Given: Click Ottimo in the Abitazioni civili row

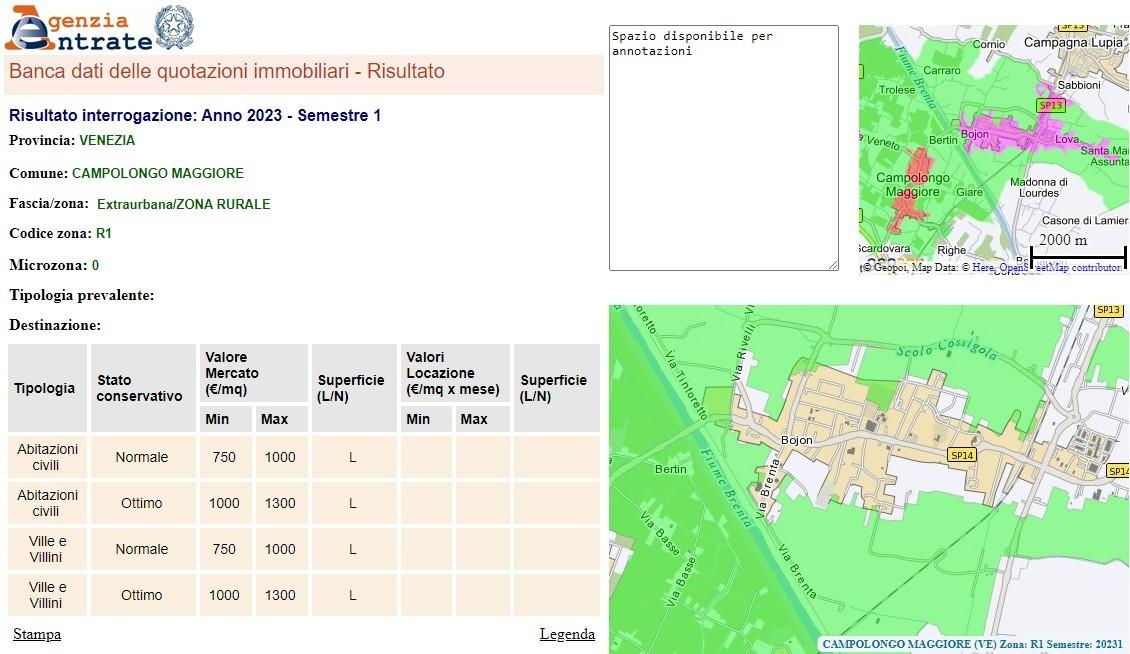Looking at the screenshot, I should [x=142, y=503].
